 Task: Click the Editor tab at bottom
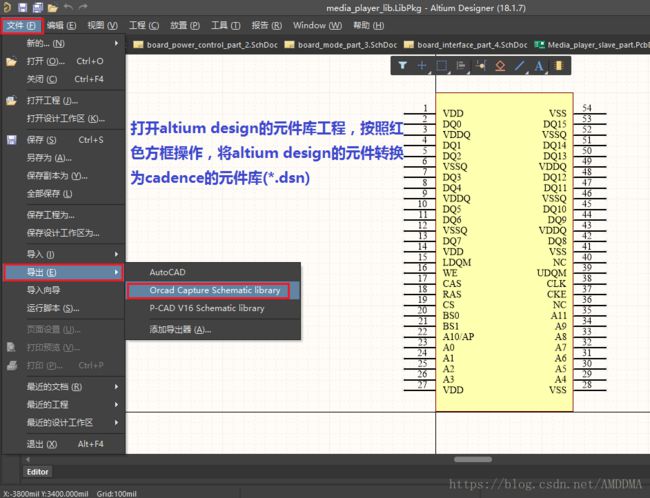tap(37, 472)
